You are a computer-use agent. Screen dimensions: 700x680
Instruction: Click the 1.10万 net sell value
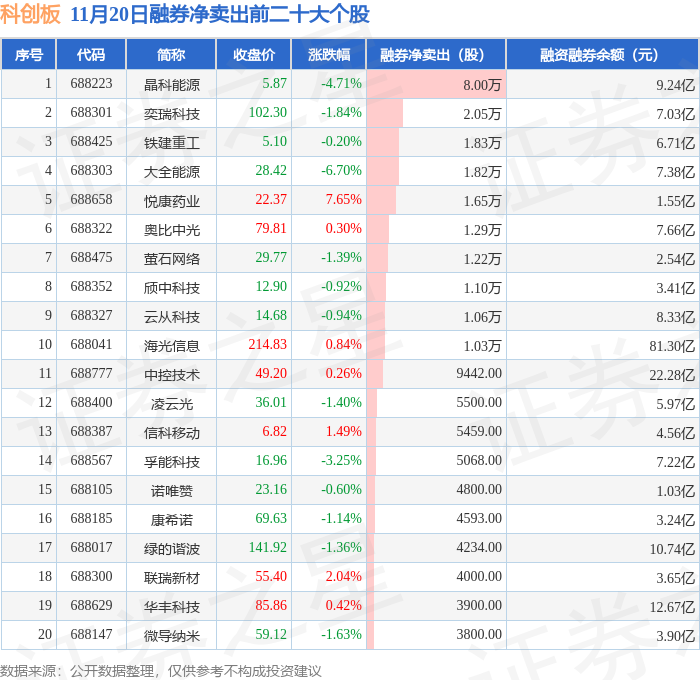coord(482,288)
